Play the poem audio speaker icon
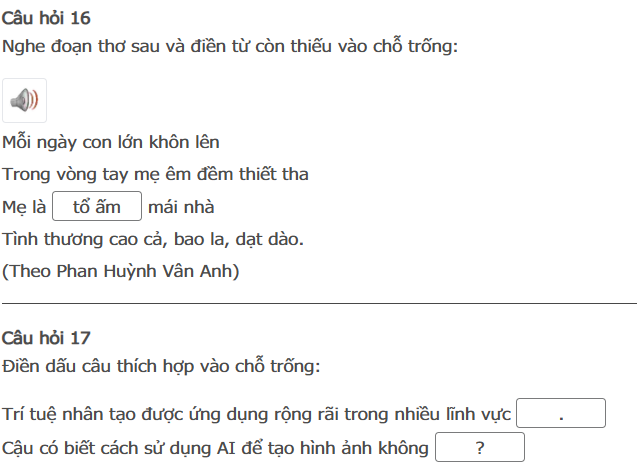637x471 pixels. pyautogui.click(x=24, y=100)
